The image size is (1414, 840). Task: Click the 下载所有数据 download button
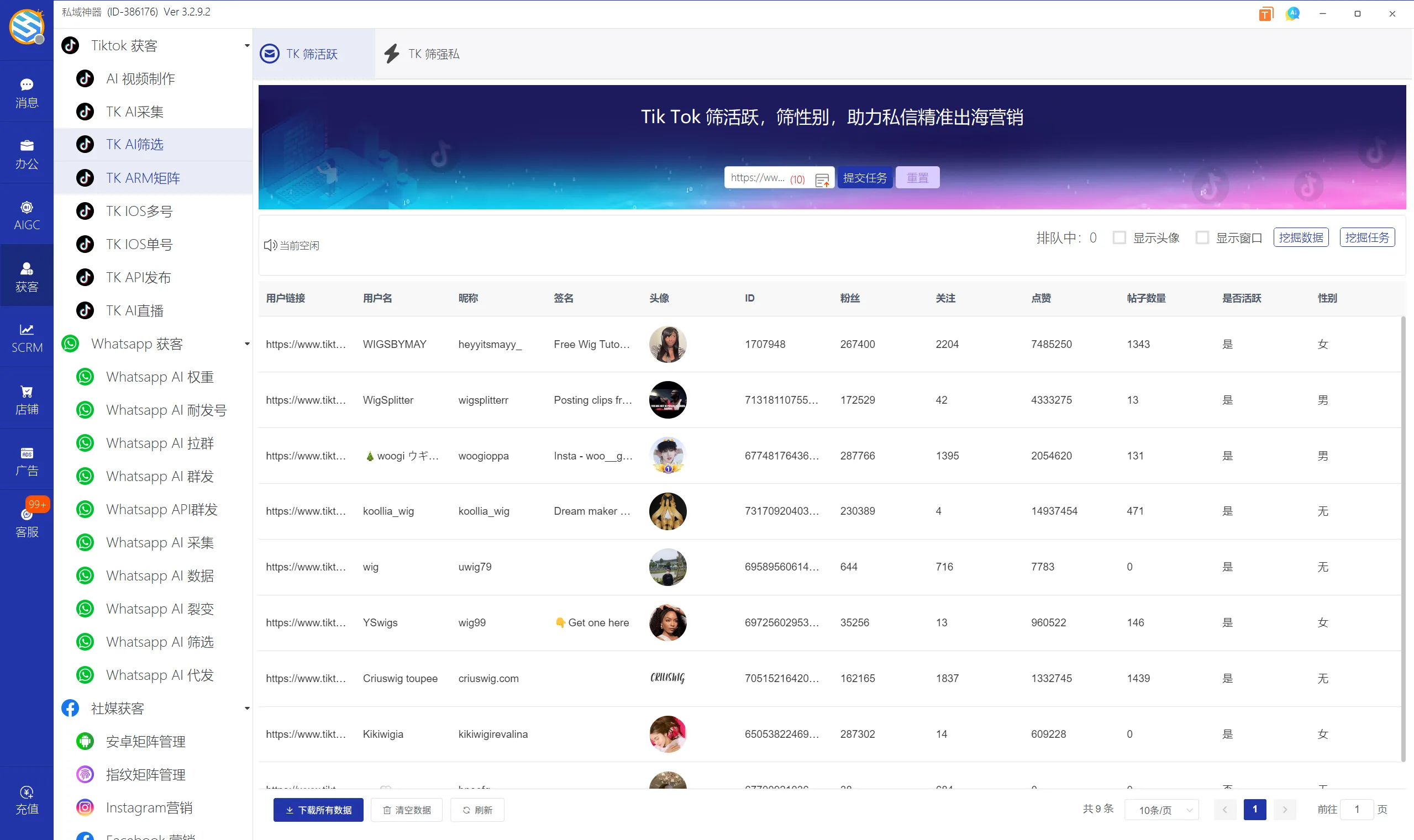click(318, 810)
